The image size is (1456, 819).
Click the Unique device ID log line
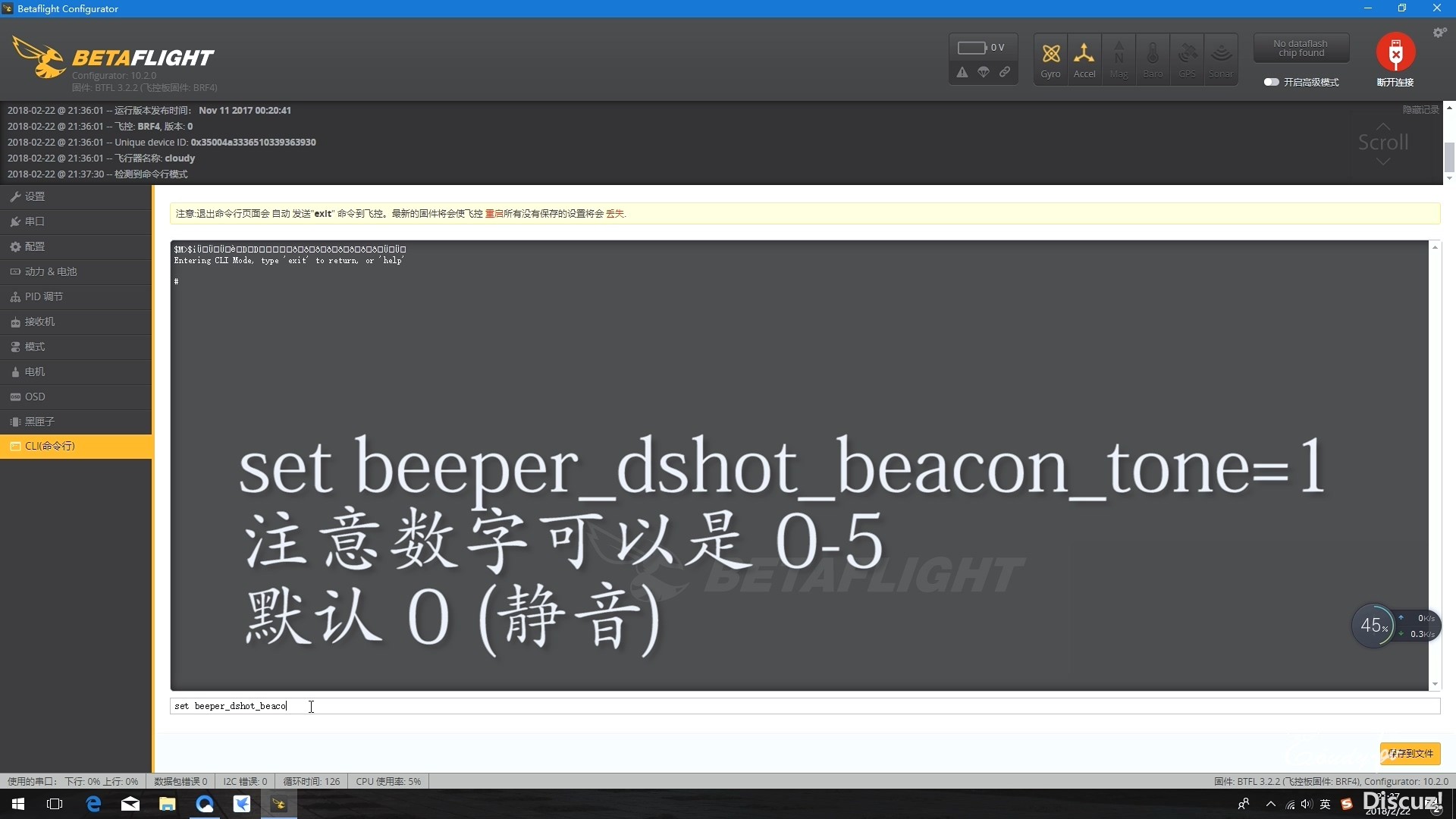coord(162,143)
